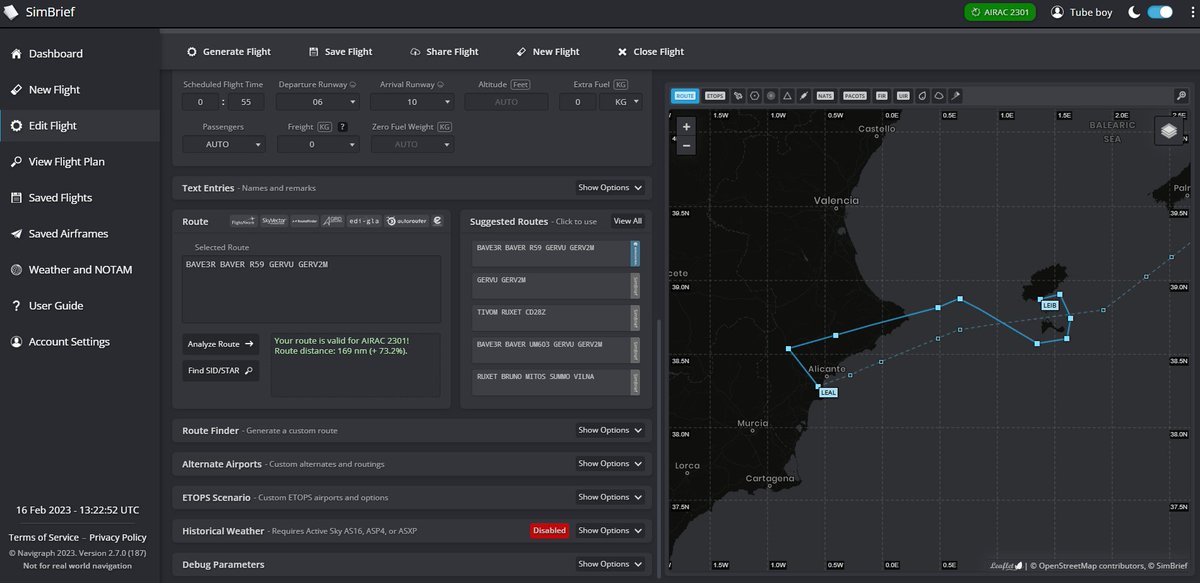This screenshot has height=583, width=1200.
Task: Toggle the ROUTE map display button
Action: point(684,95)
